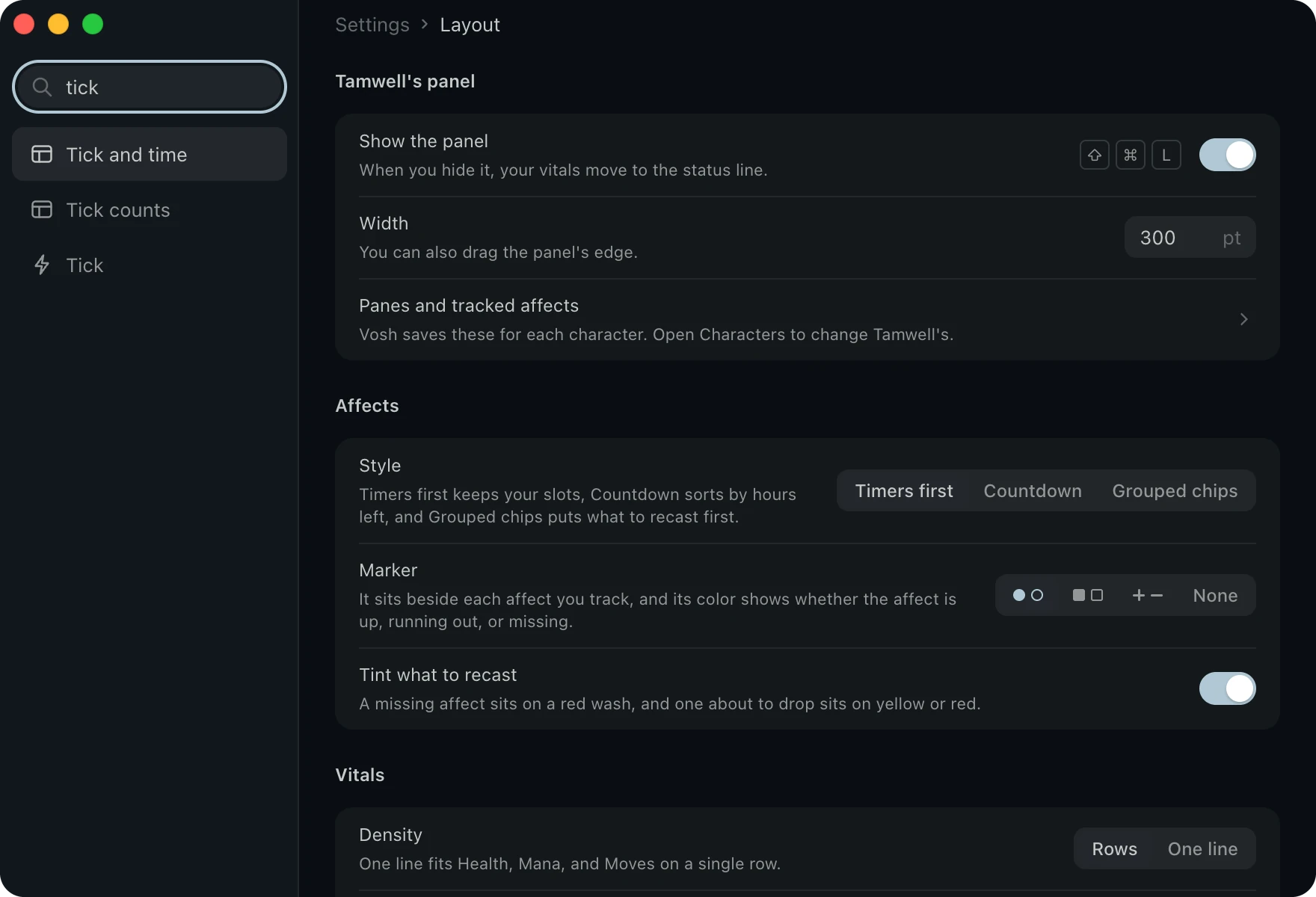The image size is (1316, 897).
Task: Click the Show the panel label
Action: point(423,141)
